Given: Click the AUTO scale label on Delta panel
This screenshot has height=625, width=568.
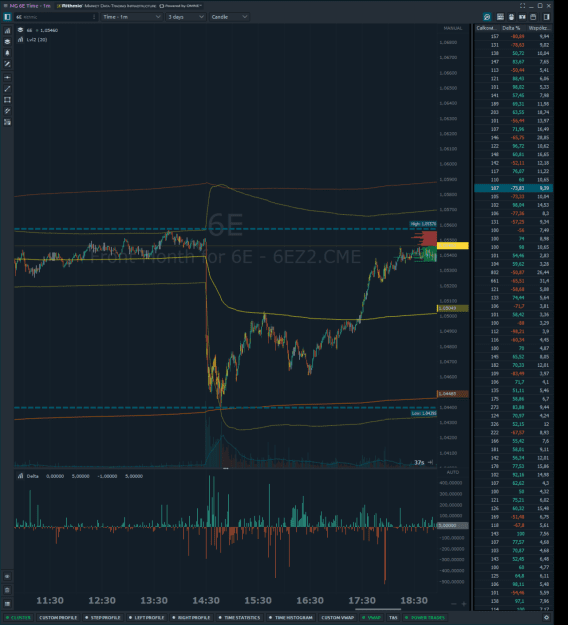Looking at the screenshot, I should coord(453,472).
